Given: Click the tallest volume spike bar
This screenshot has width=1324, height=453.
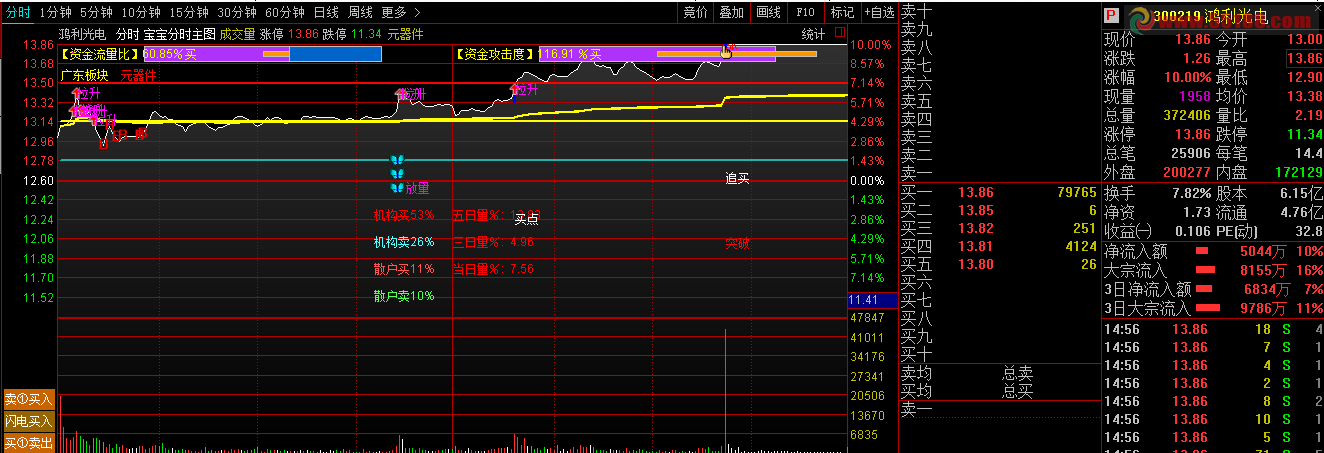Looking at the screenshot, I should point(725,389).
